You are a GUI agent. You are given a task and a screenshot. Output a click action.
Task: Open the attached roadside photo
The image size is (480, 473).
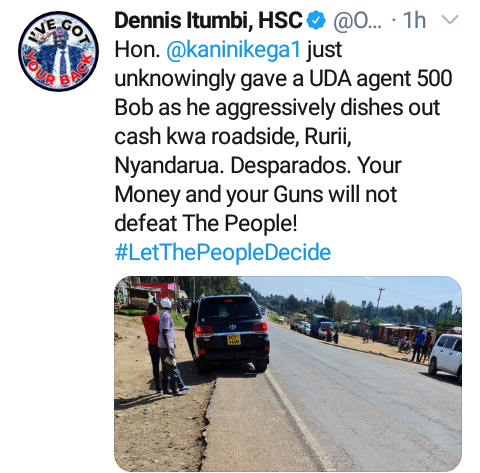[288, 374]
